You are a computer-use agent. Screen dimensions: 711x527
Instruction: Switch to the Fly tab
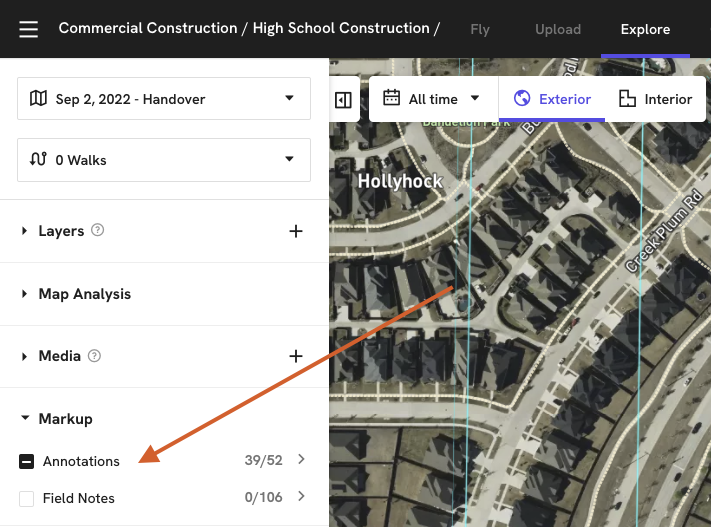[x=480, y=29]
